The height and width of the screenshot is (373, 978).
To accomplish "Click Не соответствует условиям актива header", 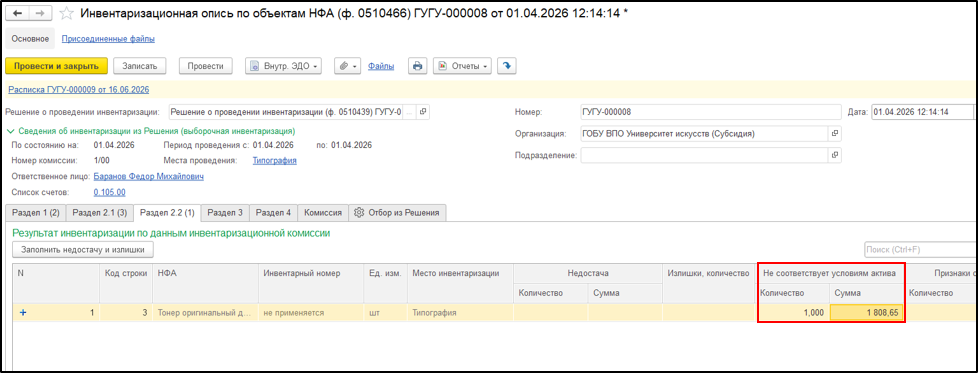I will click(x=830, y=273).
